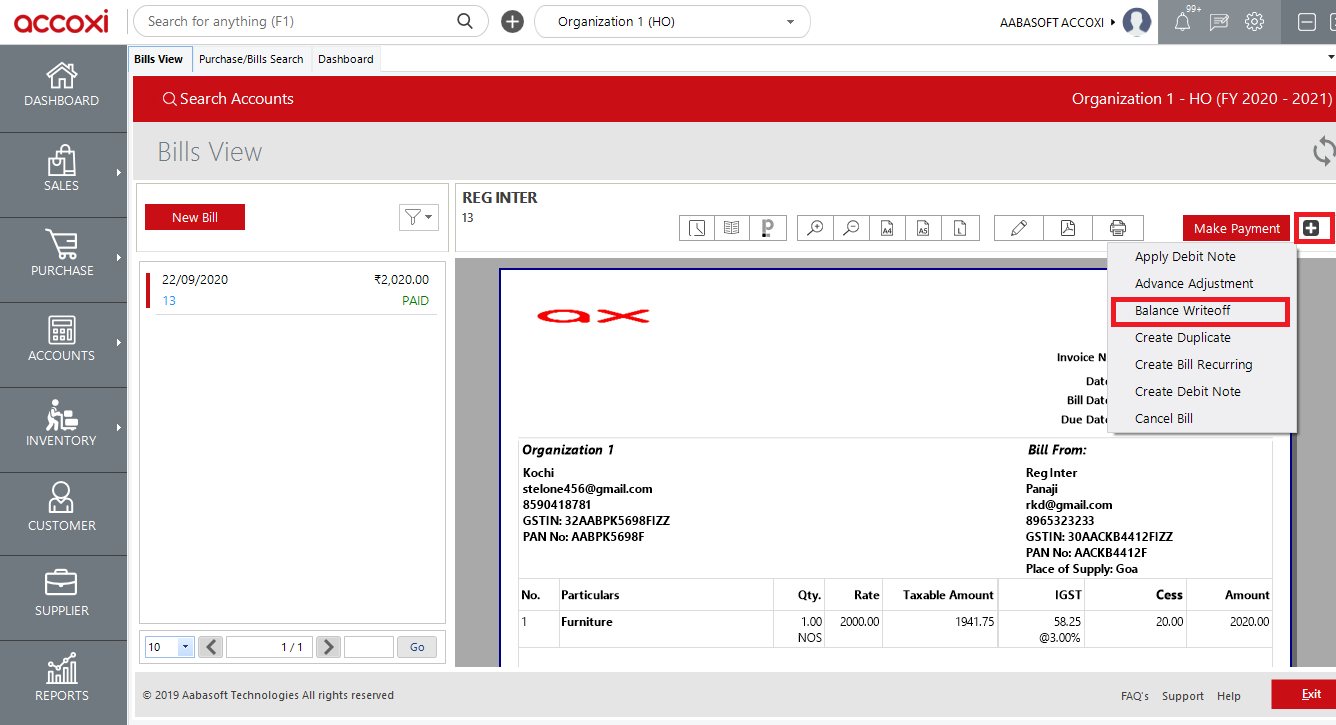The height and width of the screenshot is (725, 1336).
Task: Refresh the Bills View with sync icon
Action: coord(1324,152)
